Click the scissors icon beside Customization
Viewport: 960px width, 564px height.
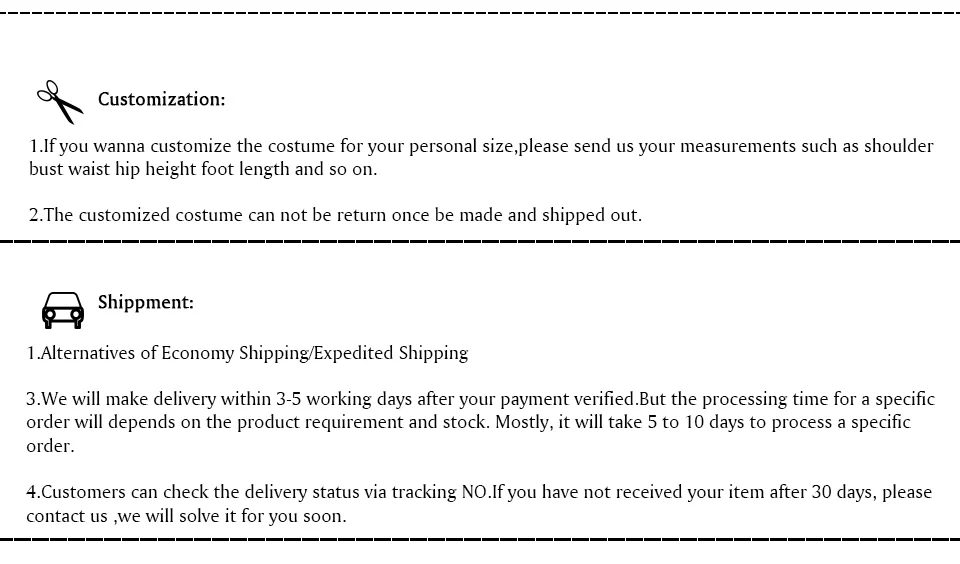[60, 102]
